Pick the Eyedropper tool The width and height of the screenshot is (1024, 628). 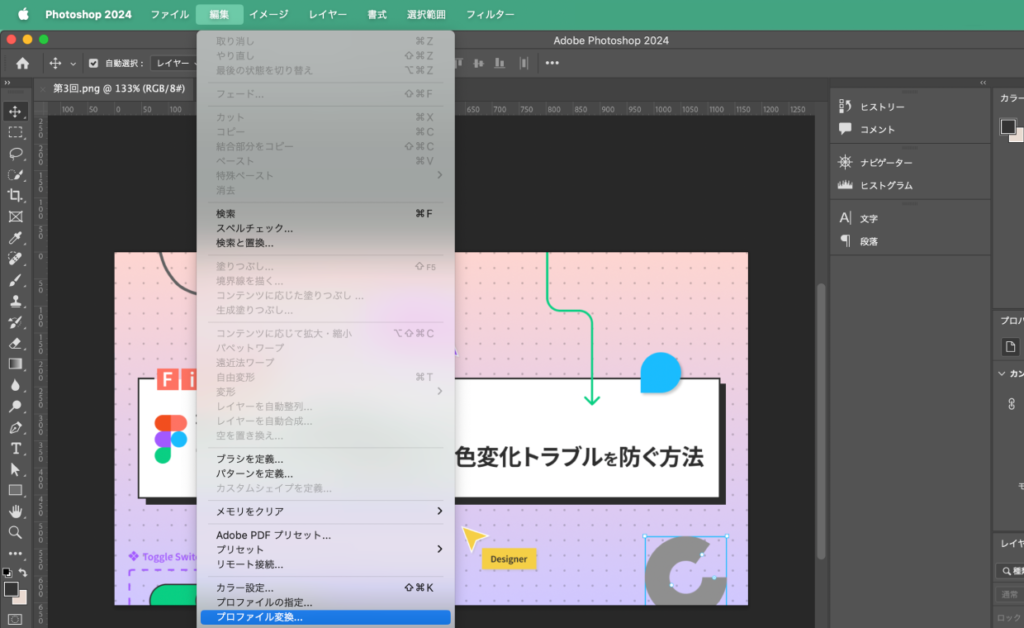point(16,238)
